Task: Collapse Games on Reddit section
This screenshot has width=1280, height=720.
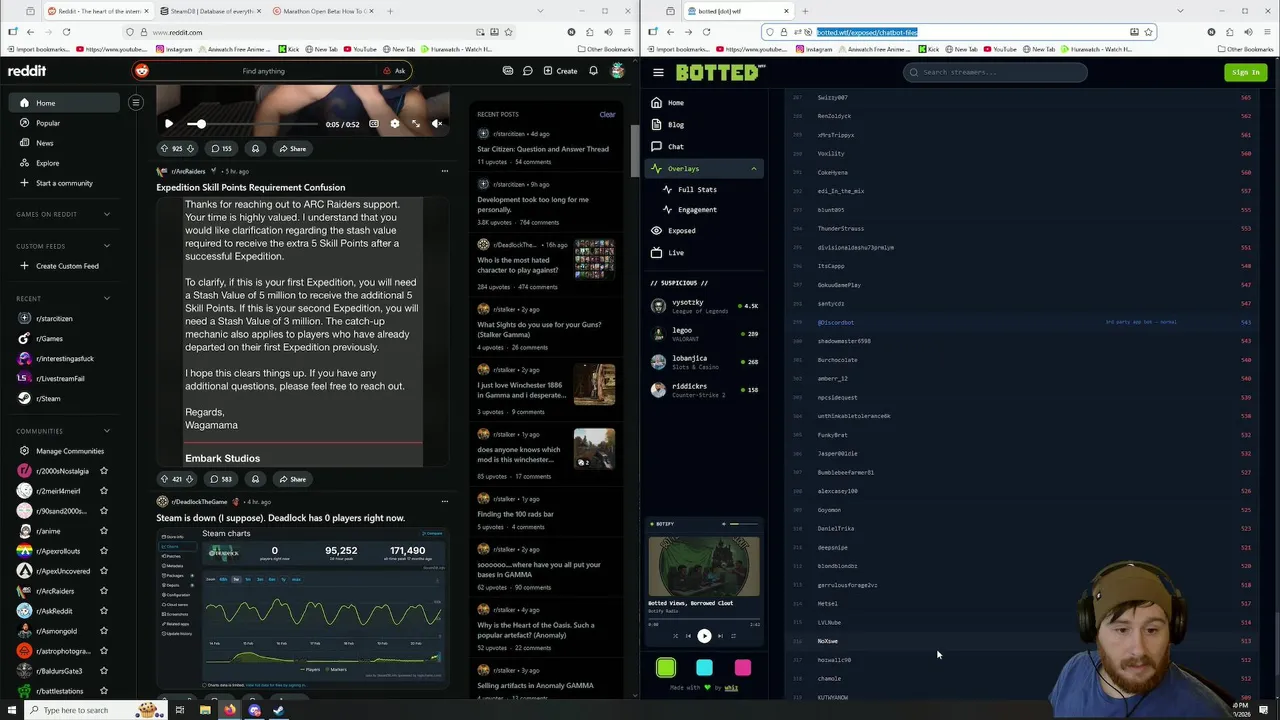Action: point(107,214)
